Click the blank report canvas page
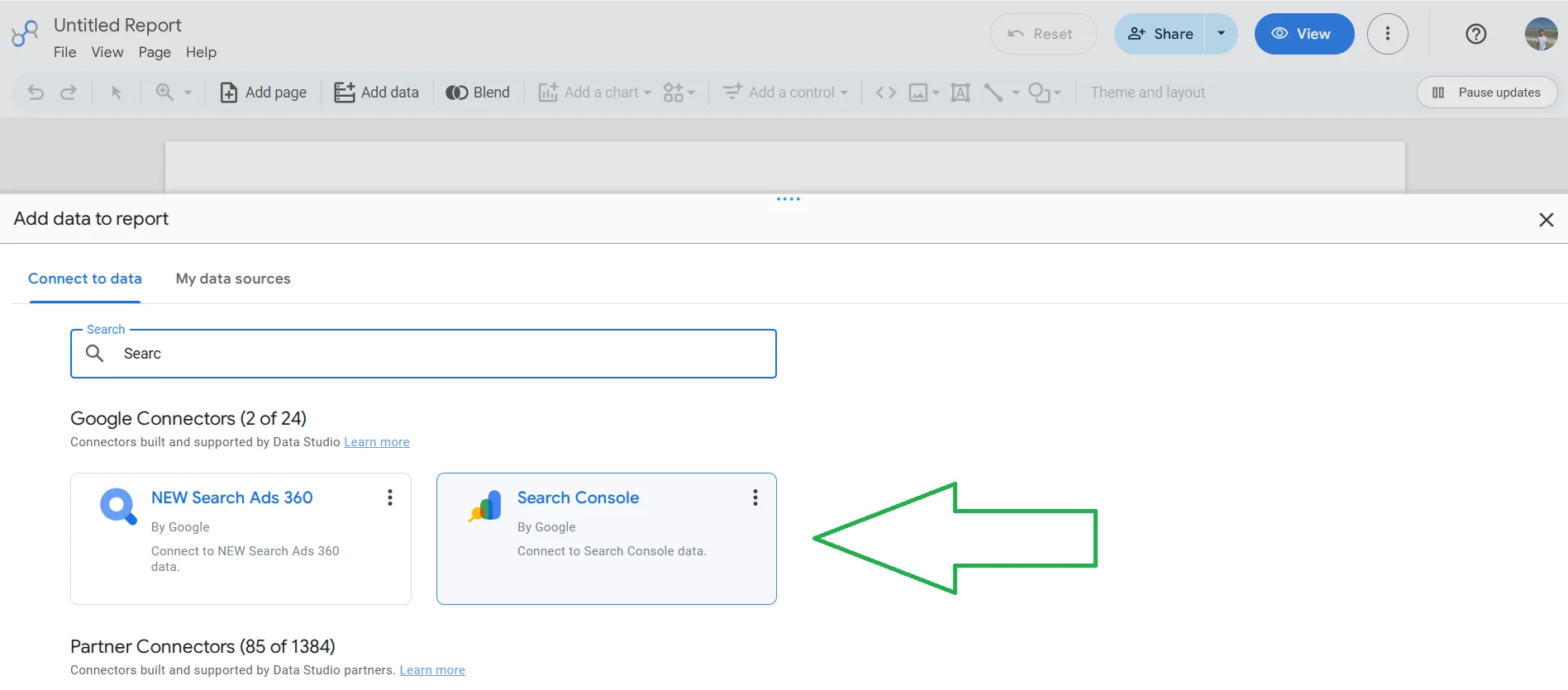Image resolution: width=1568 pixels, height=690 pixels. click(x=784, y=167)
